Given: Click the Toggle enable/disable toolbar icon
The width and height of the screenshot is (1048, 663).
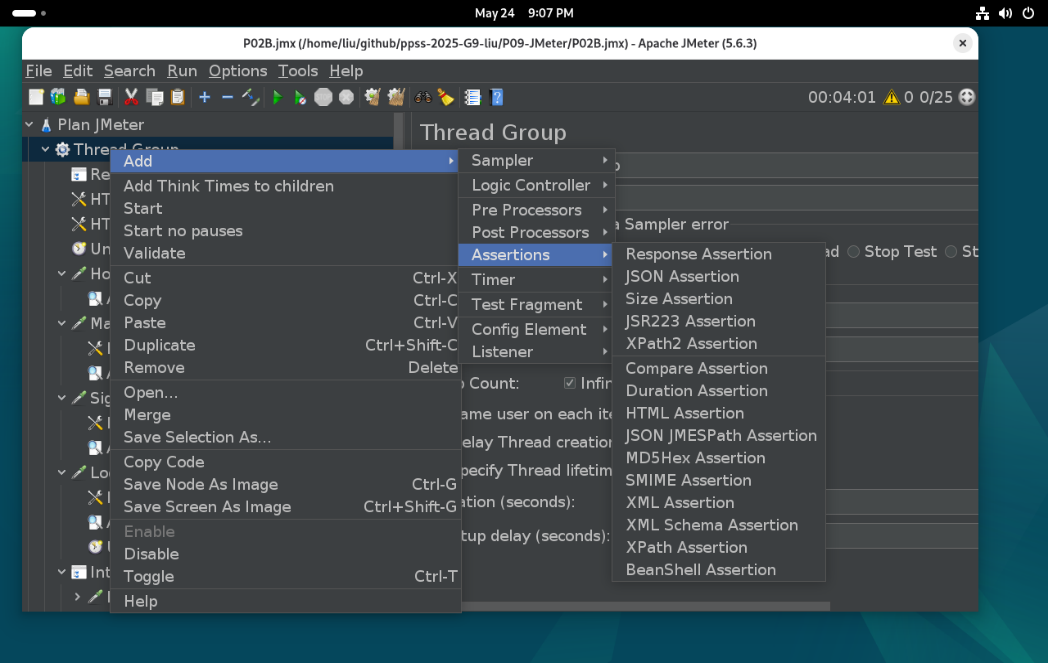Looking at the screenshot, I should click(251, 98).
